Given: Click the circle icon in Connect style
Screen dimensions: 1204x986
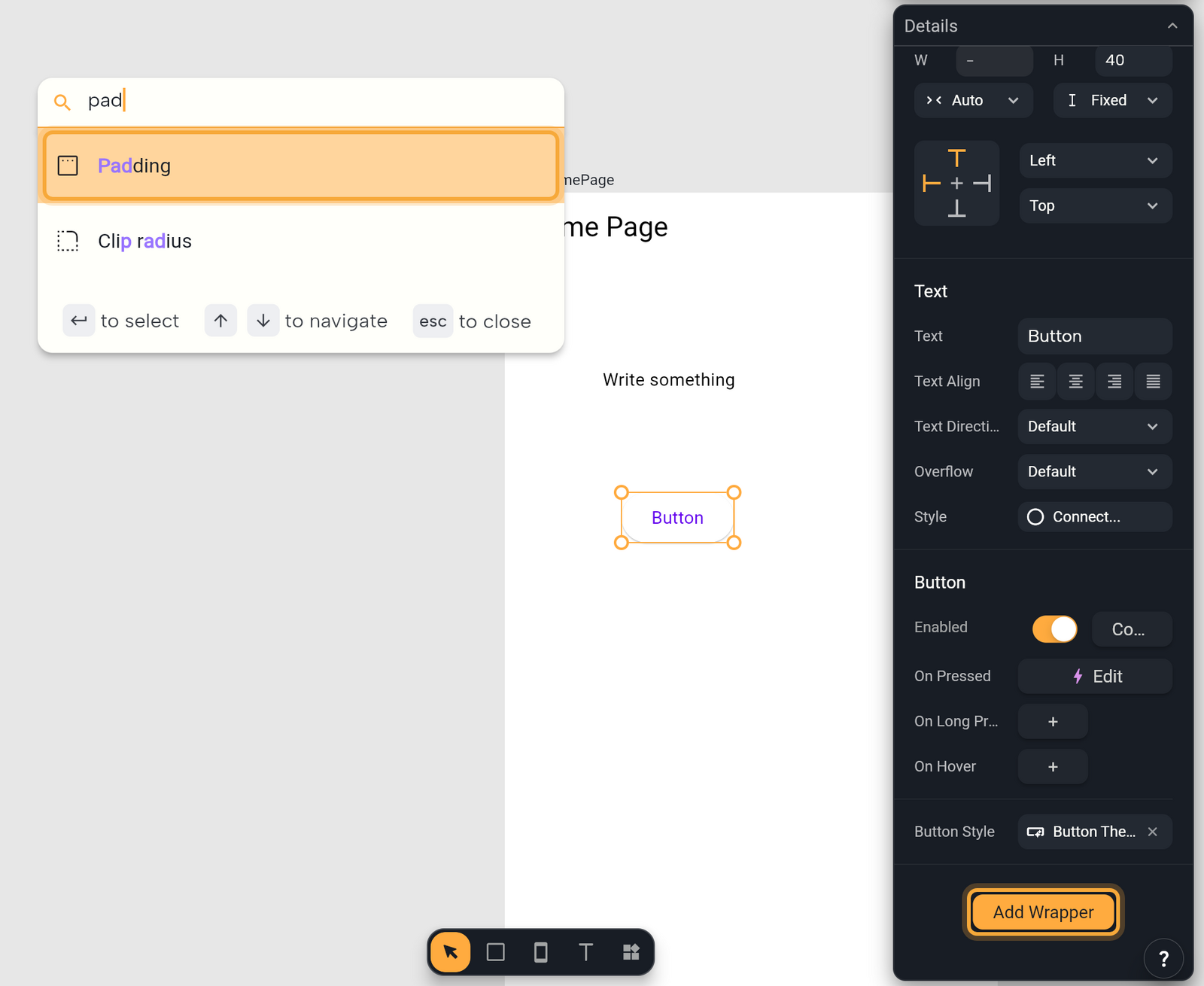Looking at the screenshot, I should point(1035,517).
